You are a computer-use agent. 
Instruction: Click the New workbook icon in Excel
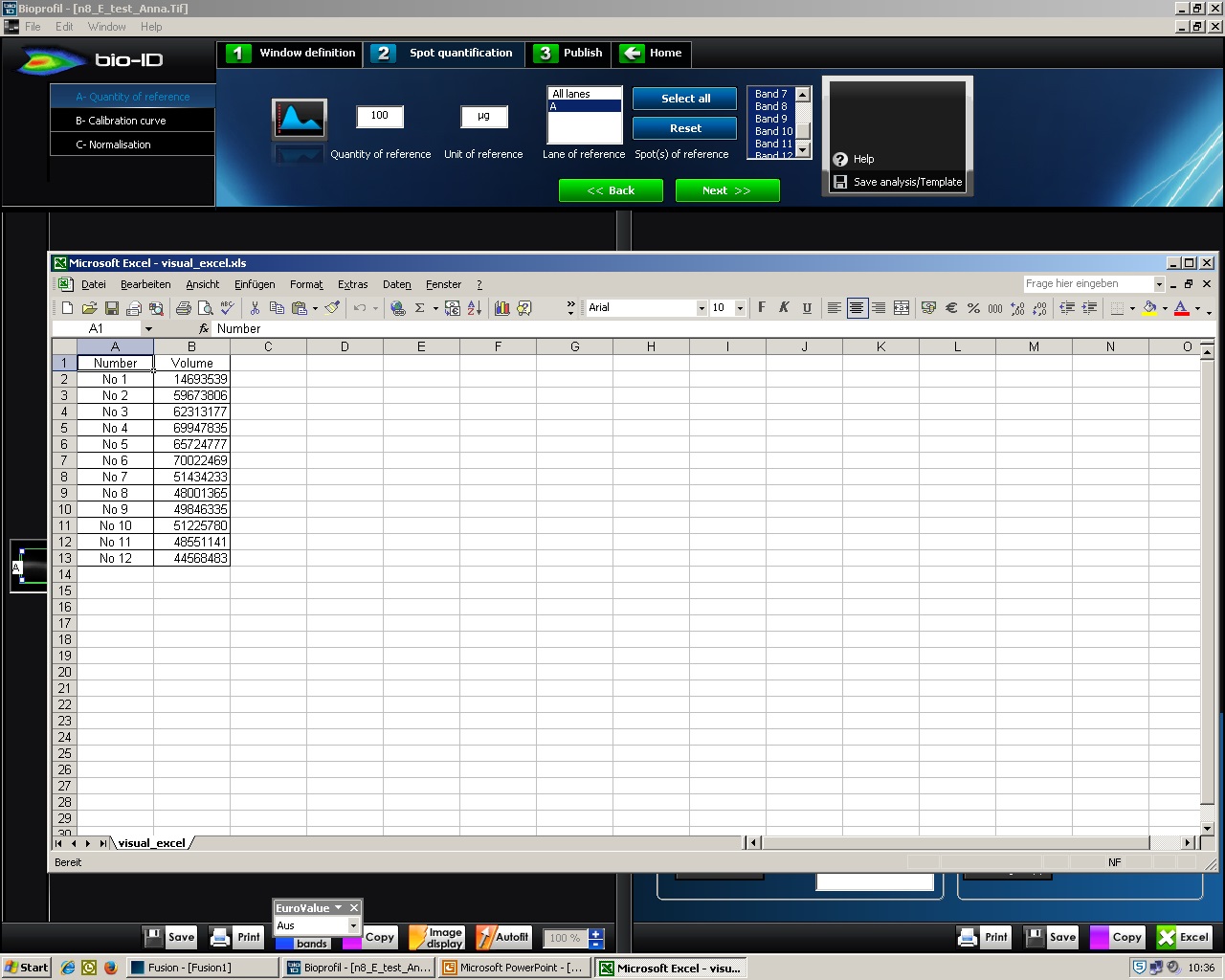click(x=67, y=308)
